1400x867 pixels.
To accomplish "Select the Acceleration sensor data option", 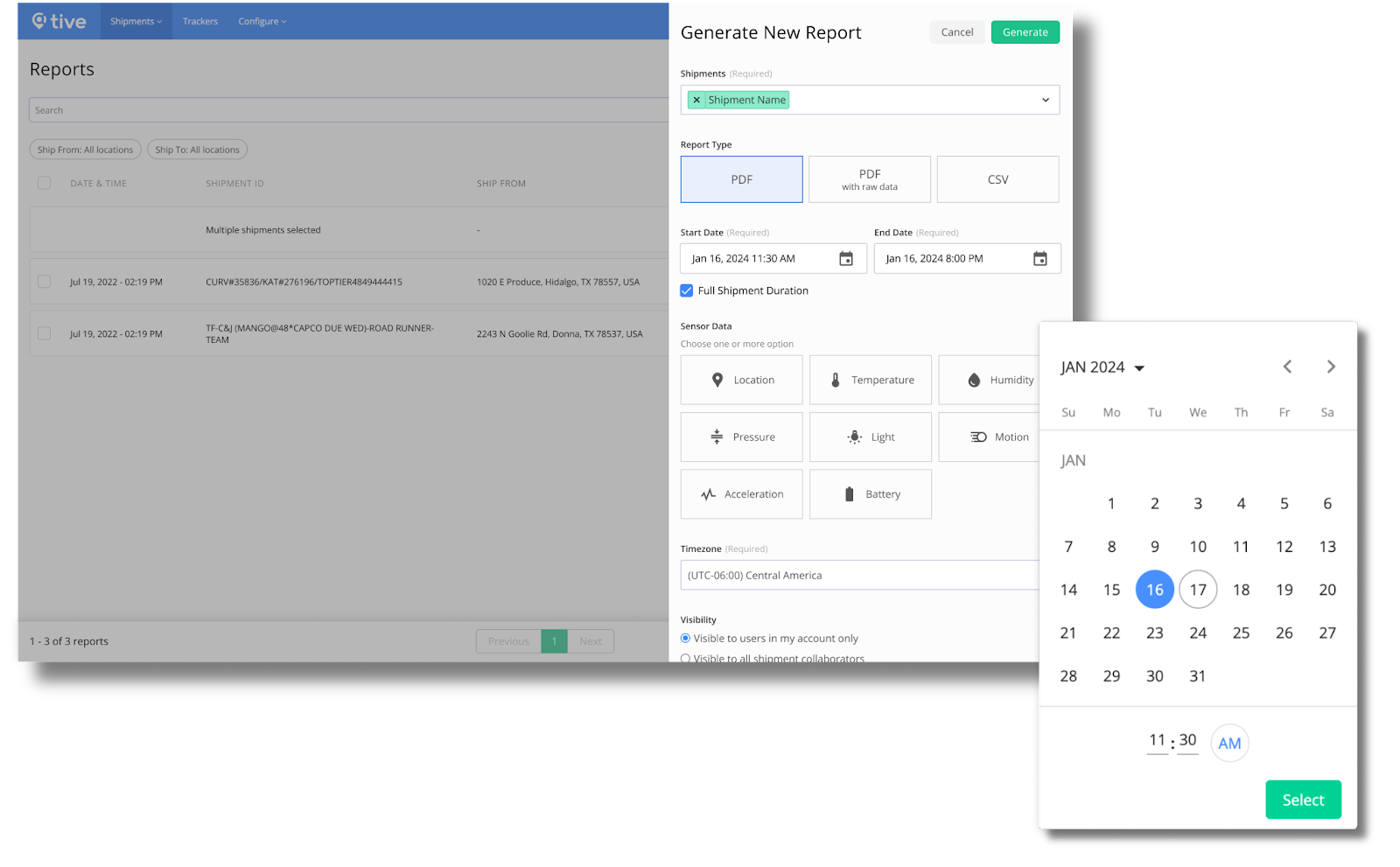I will (x=741, y=493).
